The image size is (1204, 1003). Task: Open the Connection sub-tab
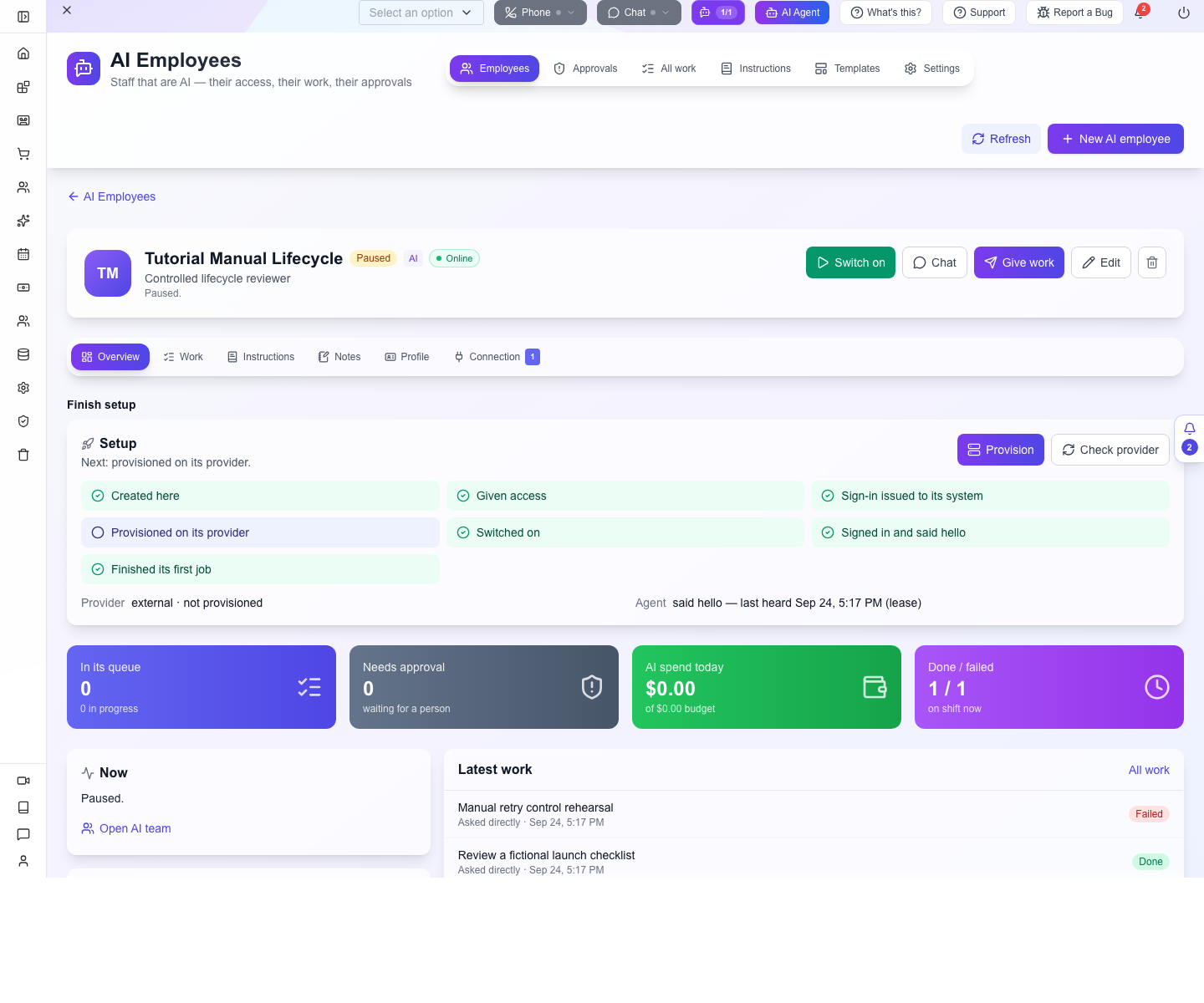point(497,357)
